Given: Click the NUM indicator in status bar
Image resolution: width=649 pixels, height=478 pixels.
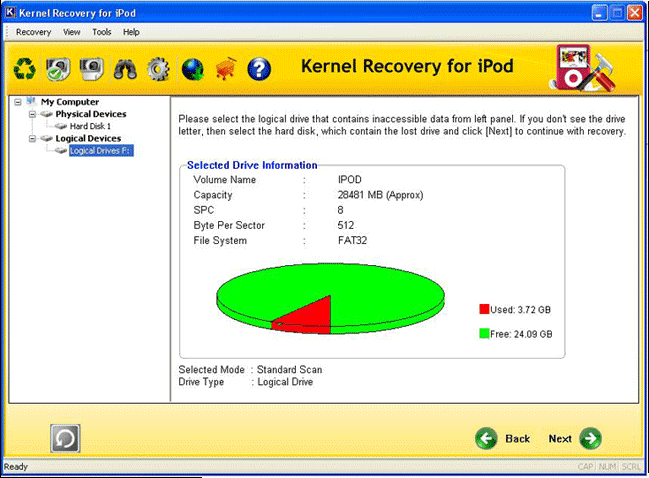Looking at the screenshot, I should pyautogui.click(x=607, y=467).
